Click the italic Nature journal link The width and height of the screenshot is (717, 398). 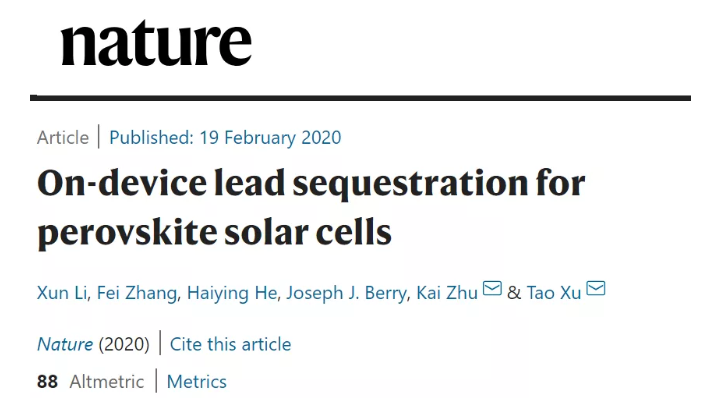tap(65, 344)
